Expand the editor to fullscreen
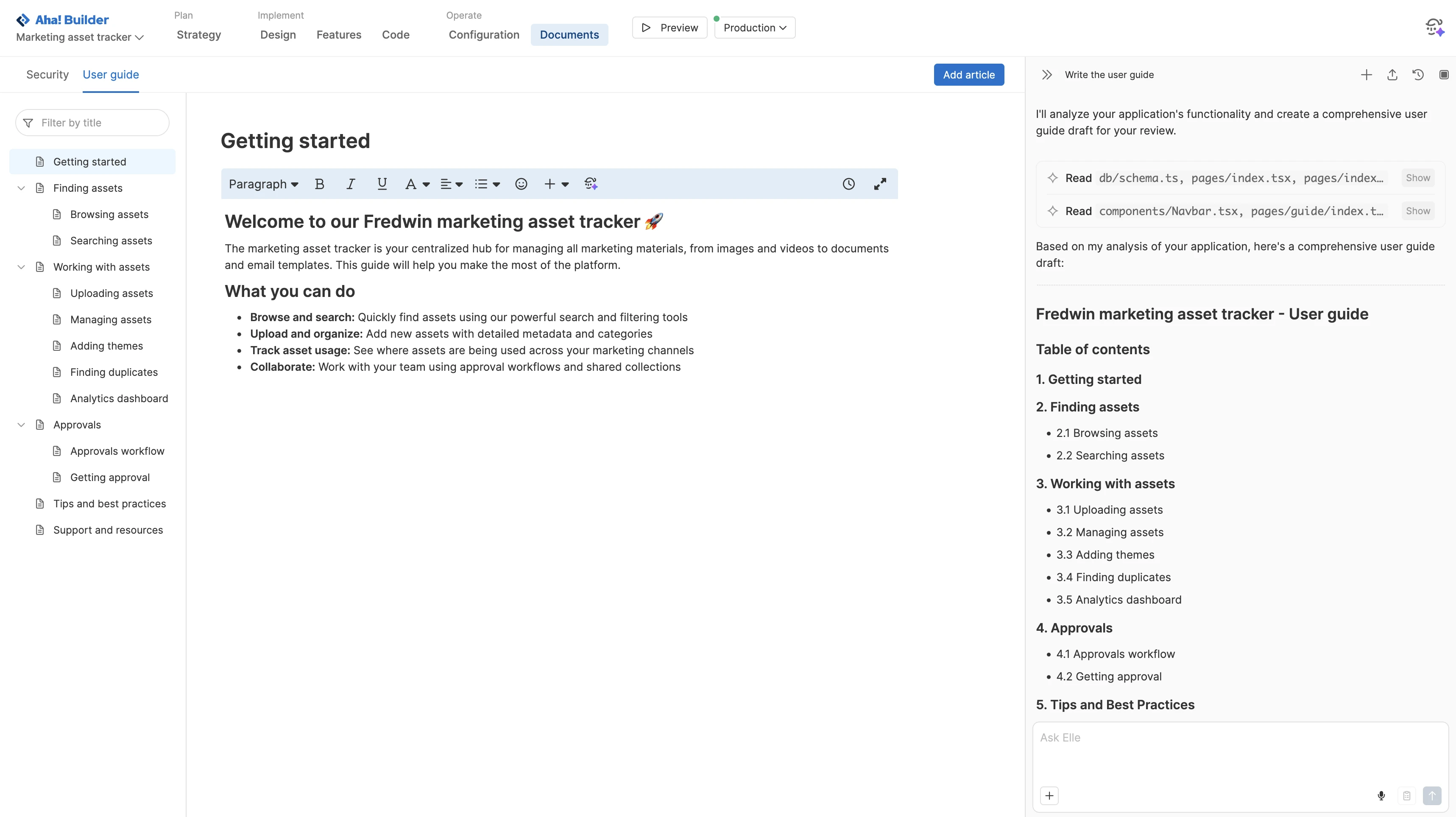1456x817 pixels. [x=880, y=184]
